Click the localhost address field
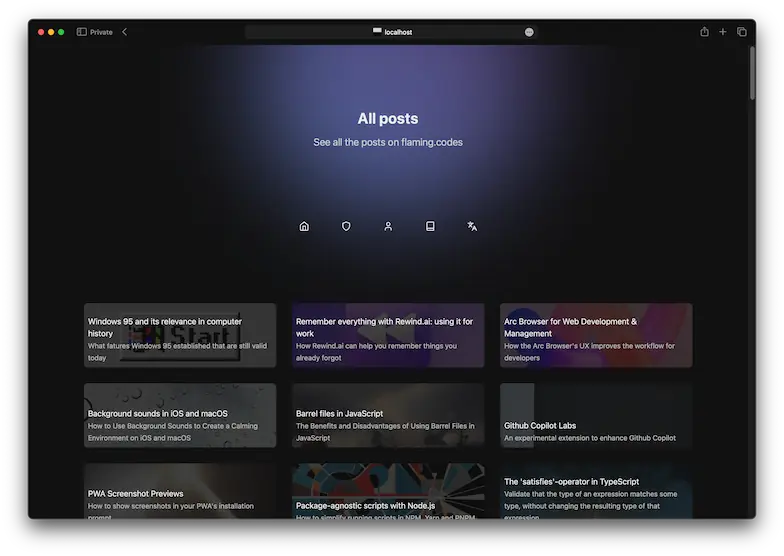 pyautogui.click(x=392, y=32)
